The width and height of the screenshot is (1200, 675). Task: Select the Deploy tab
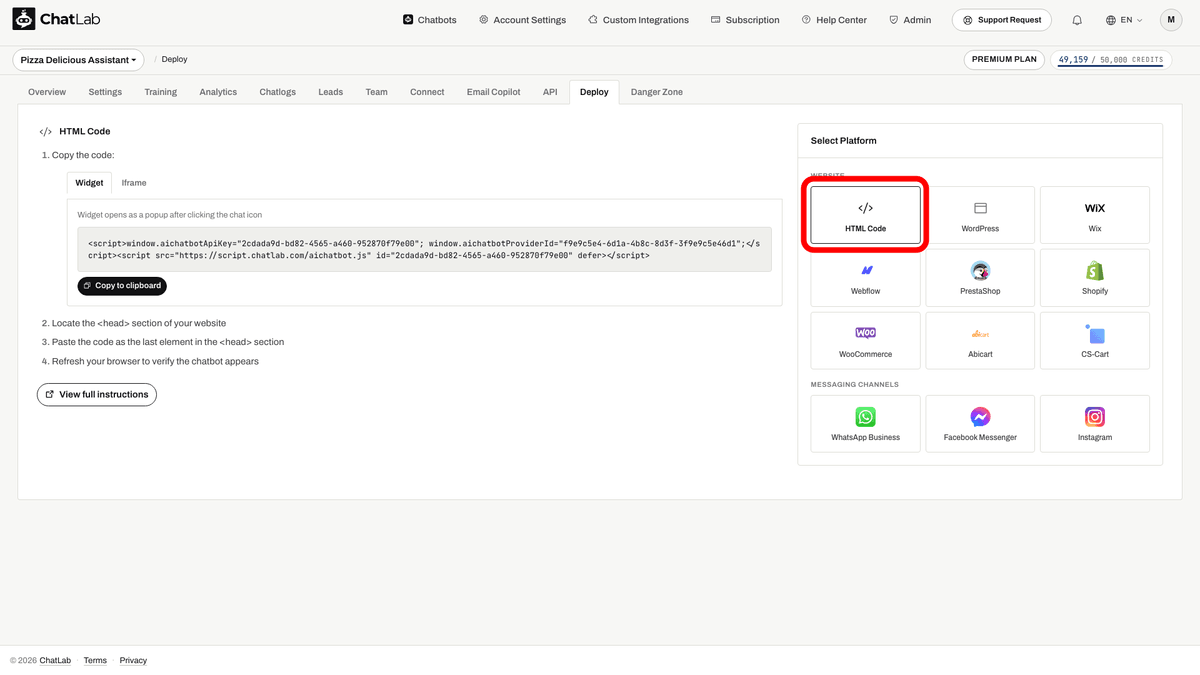point(594,92)
